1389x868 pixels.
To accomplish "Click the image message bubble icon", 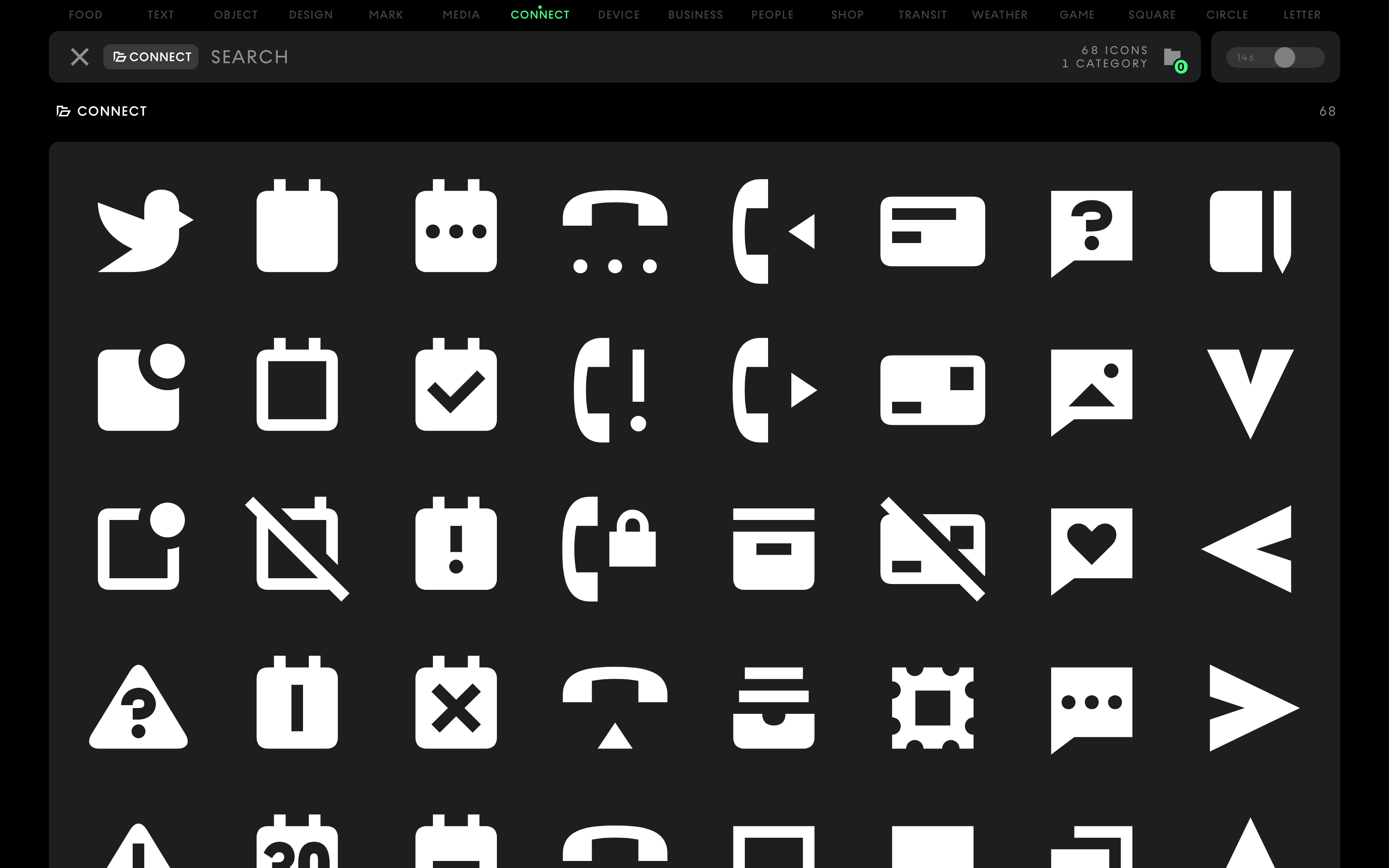I will click(x=1091, y=389).
